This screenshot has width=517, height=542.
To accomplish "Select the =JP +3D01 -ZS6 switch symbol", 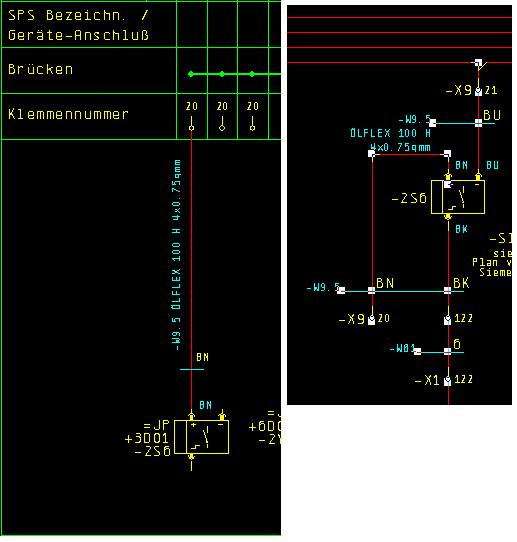I will pos(201,437).
